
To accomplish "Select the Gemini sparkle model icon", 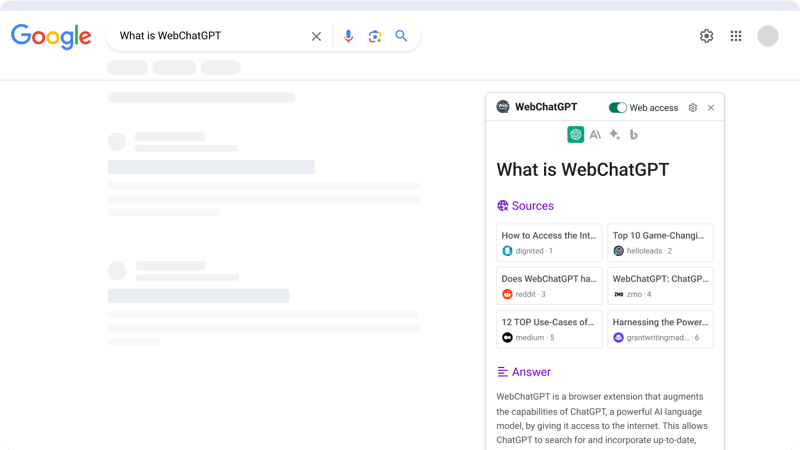I will click(x=614, y=134).
